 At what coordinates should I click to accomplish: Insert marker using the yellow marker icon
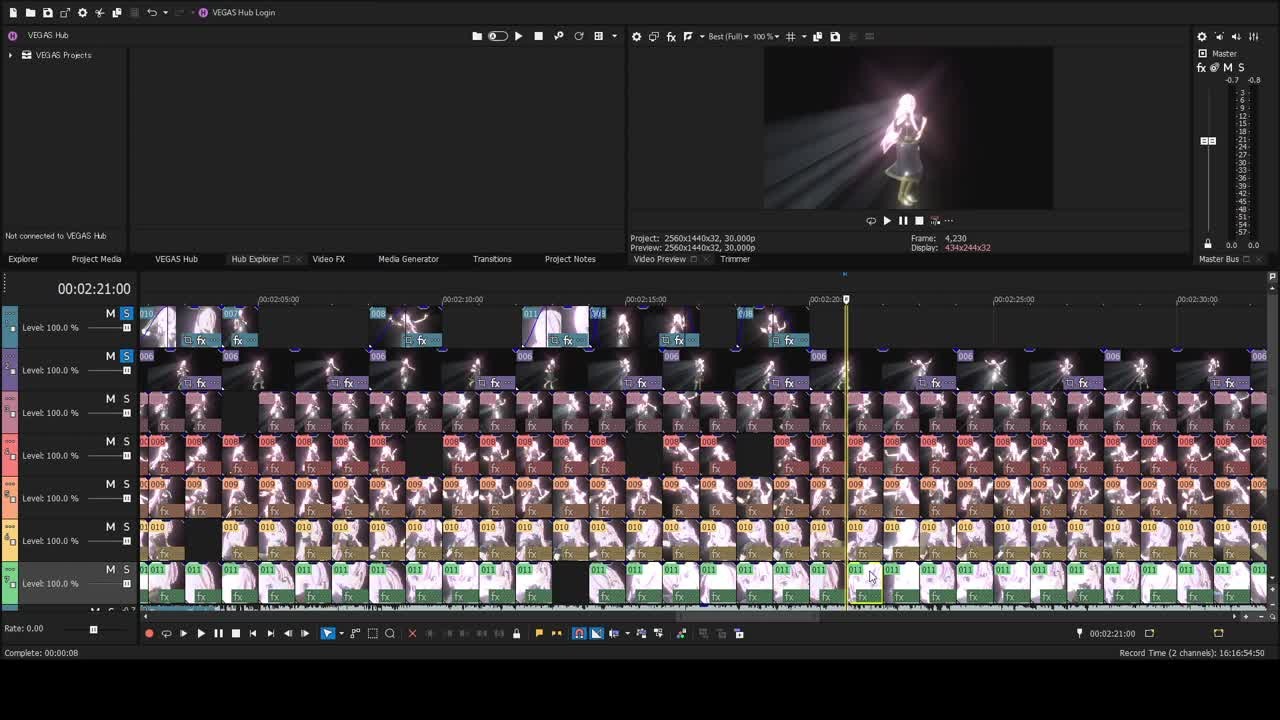click(539, 633)
